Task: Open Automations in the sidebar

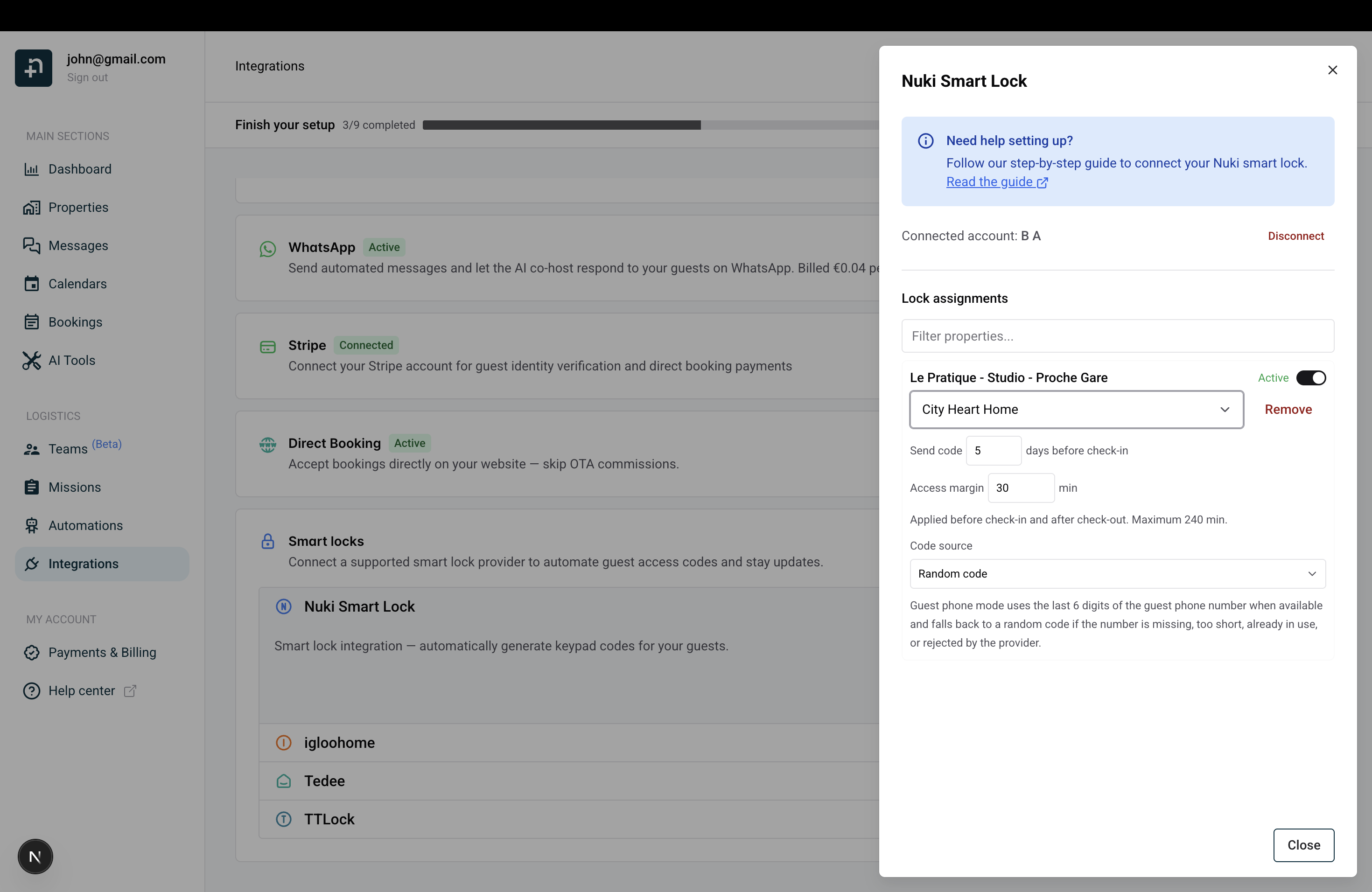Action: (102, 525)
